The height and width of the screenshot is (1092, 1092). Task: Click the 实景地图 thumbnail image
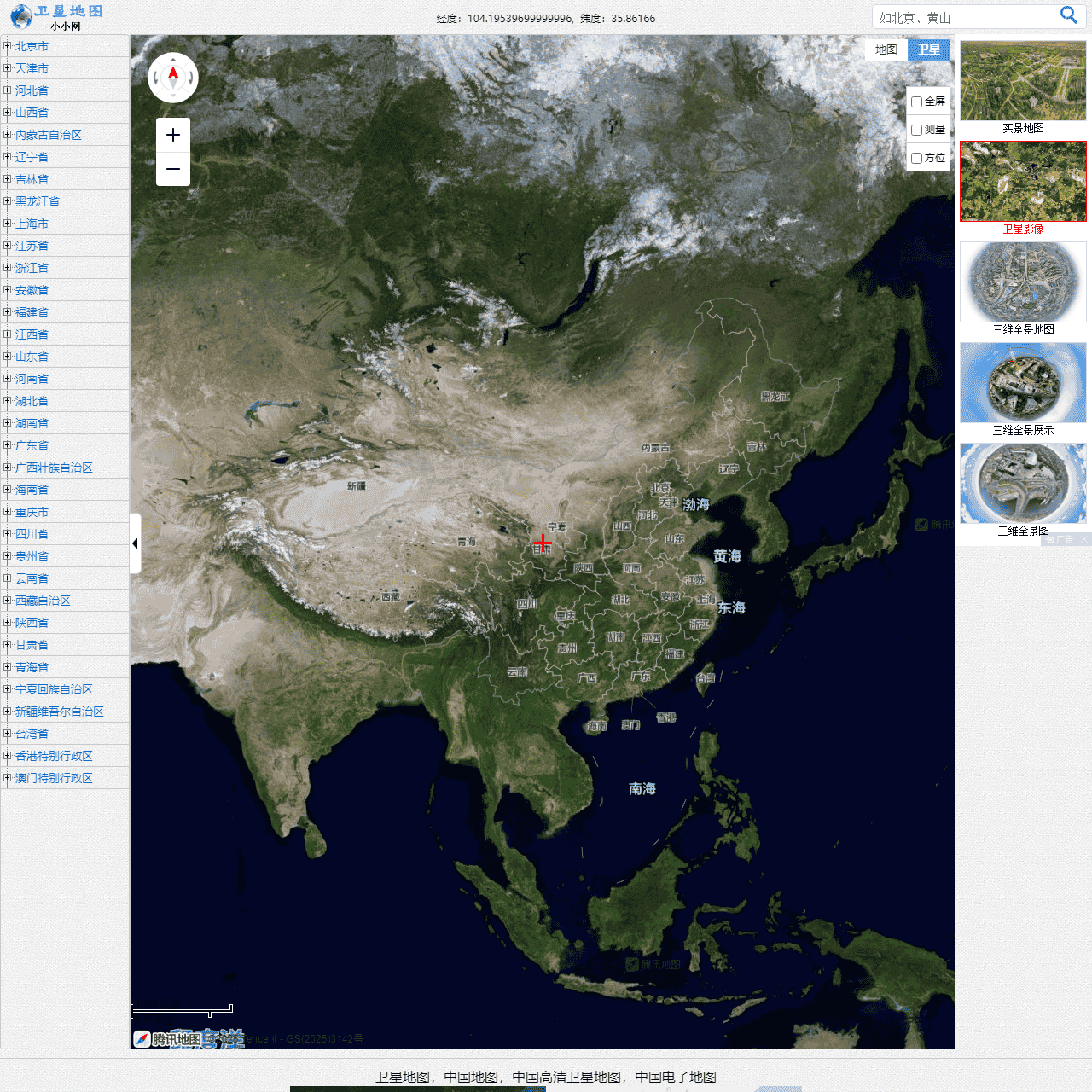tap(1023, 81)
